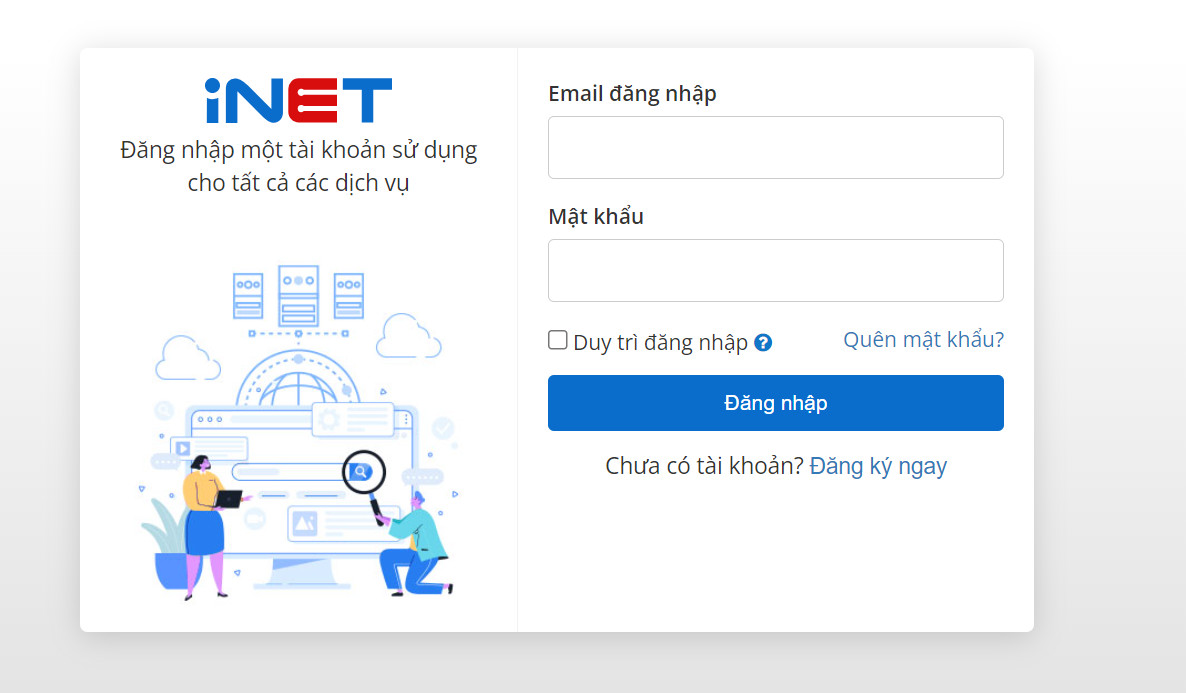This screenshot has height=693, width=1186.
Task: Click the Mật khẩu label
Action: tap(595, 216)
